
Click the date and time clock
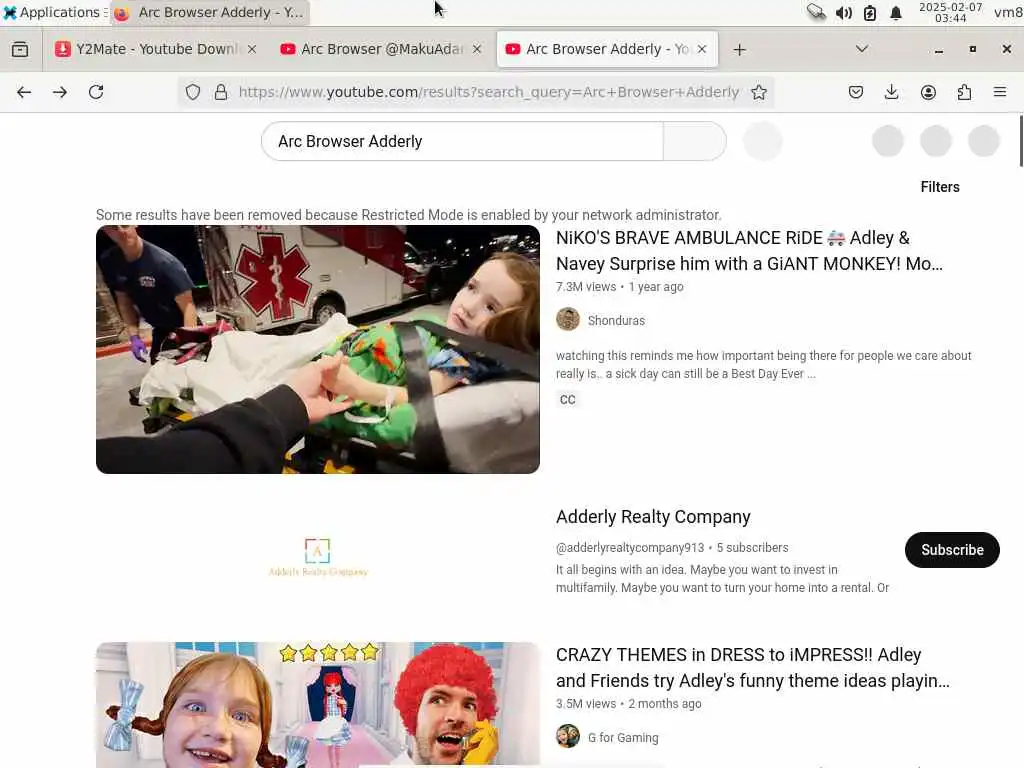click(950, 12)
